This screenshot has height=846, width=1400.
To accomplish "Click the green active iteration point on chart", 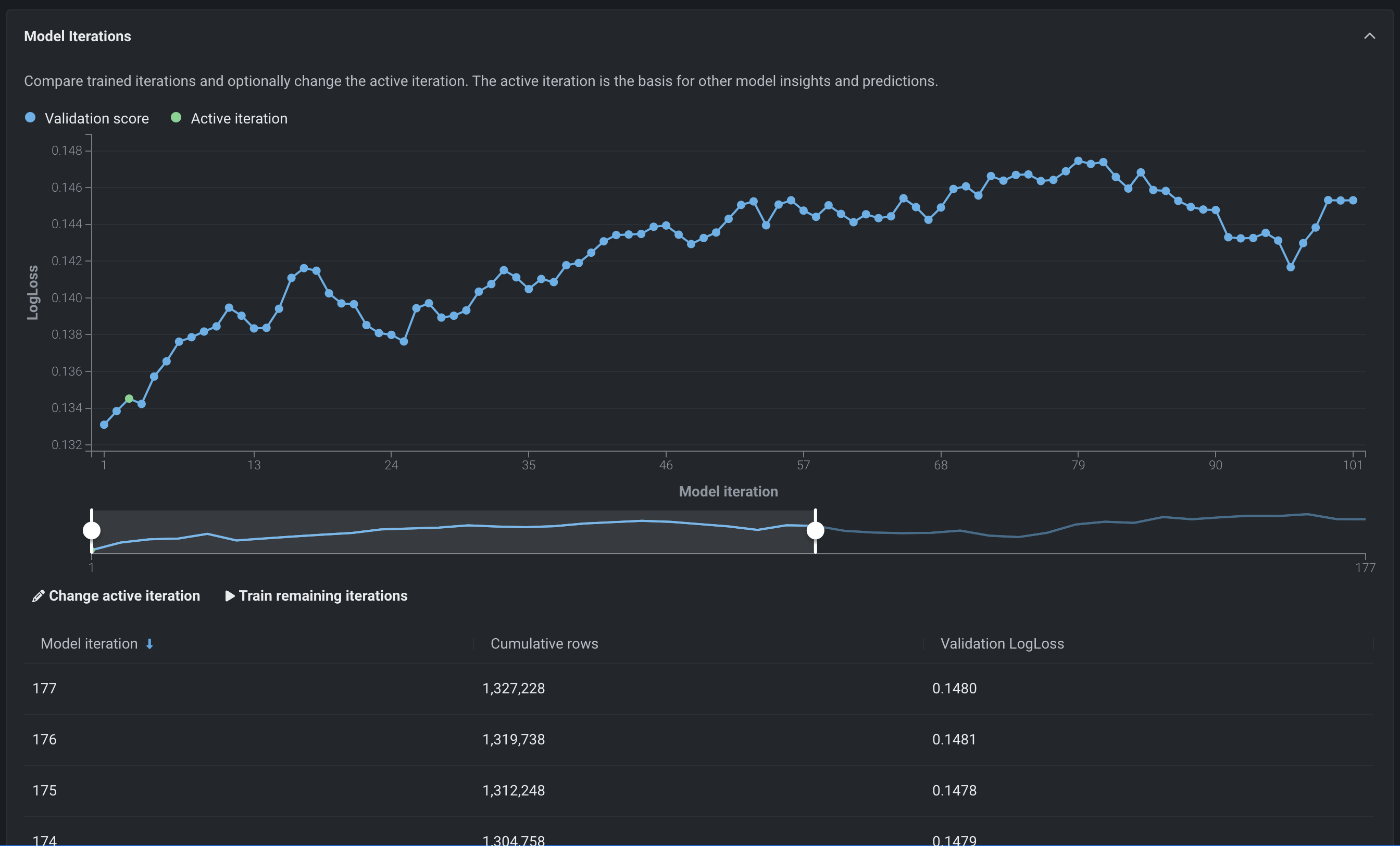I will pyautogui.click(x=129, y=399).
